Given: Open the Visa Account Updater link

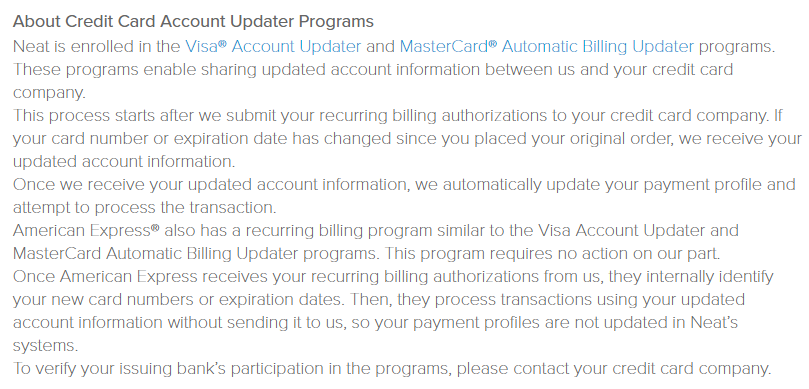Looking at the screenshot, I should 273,46.
